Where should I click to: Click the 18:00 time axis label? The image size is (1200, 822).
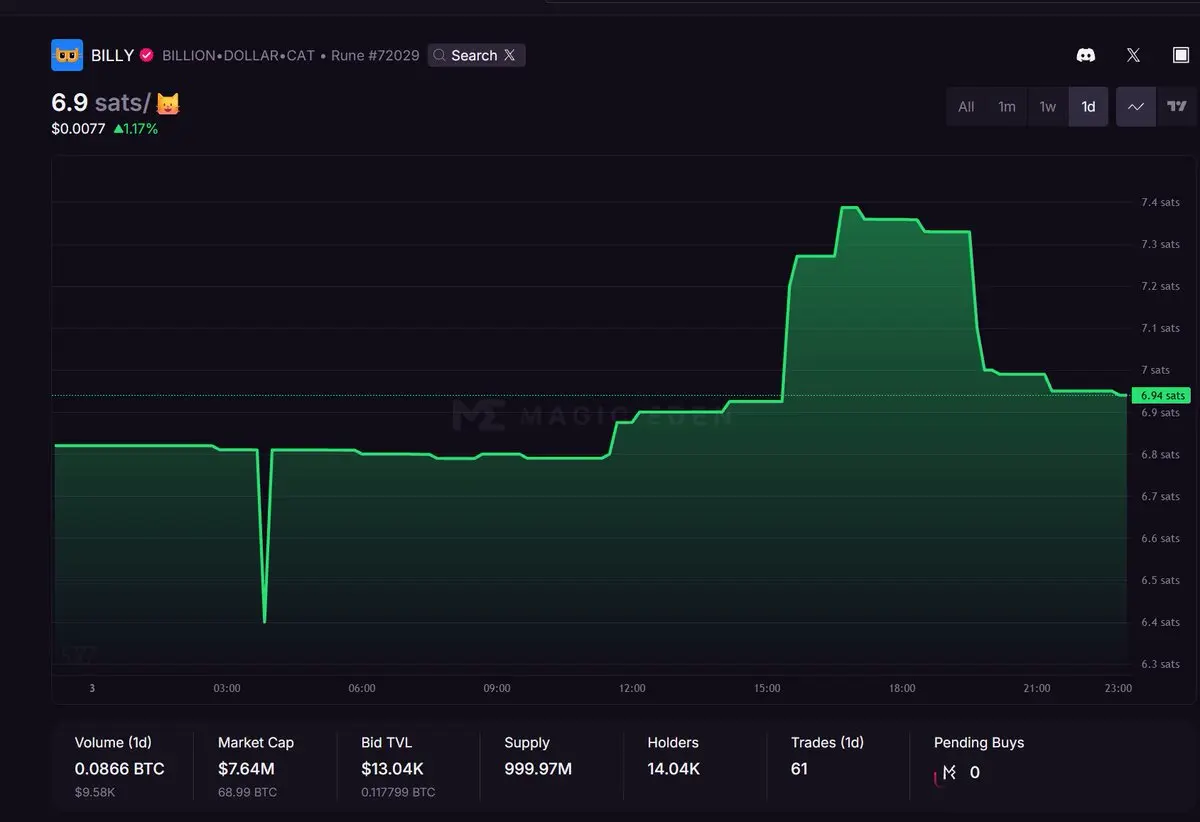point(902,688)
